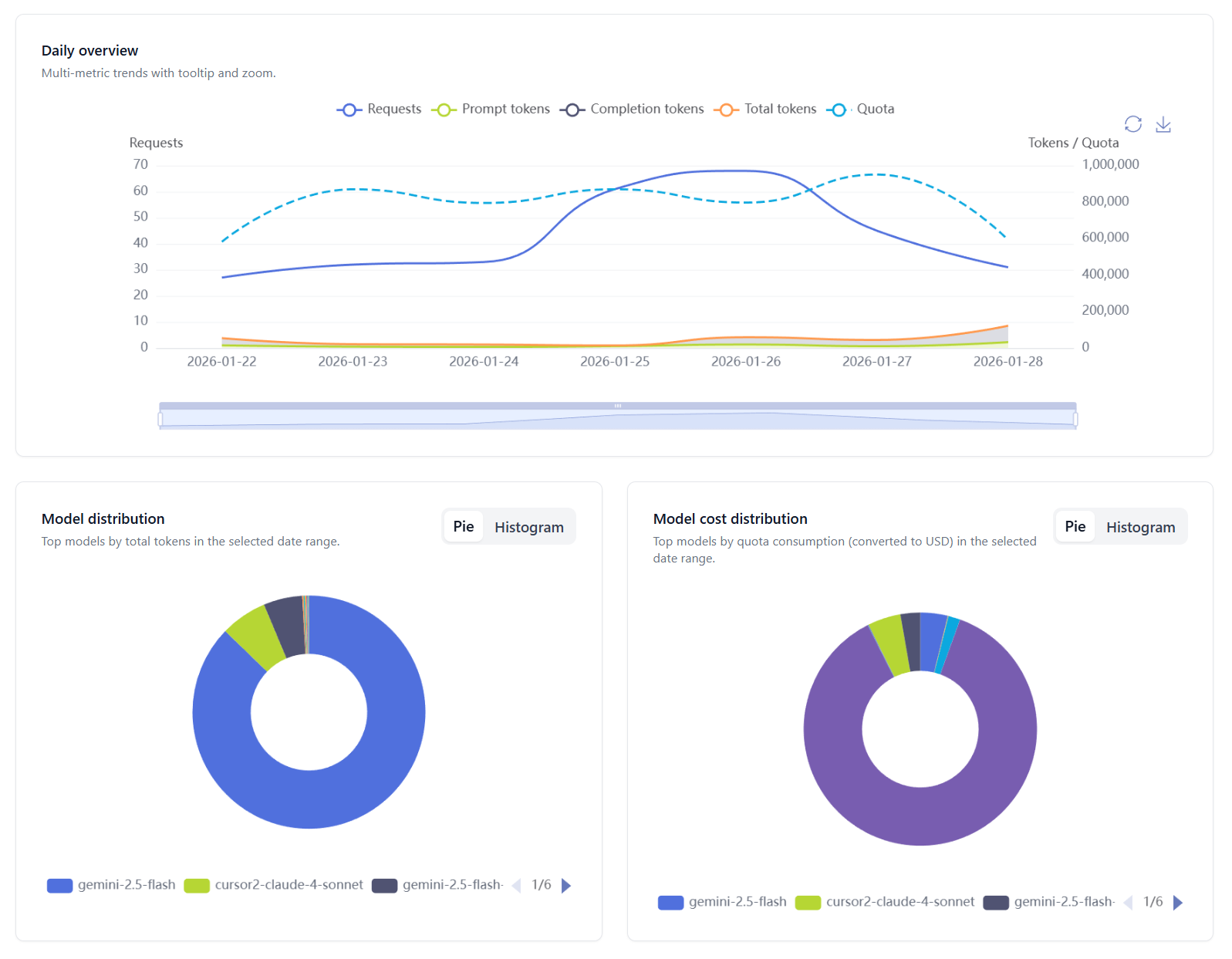
Task: Download the daily overview chart image
Action: pos(1163,124)
